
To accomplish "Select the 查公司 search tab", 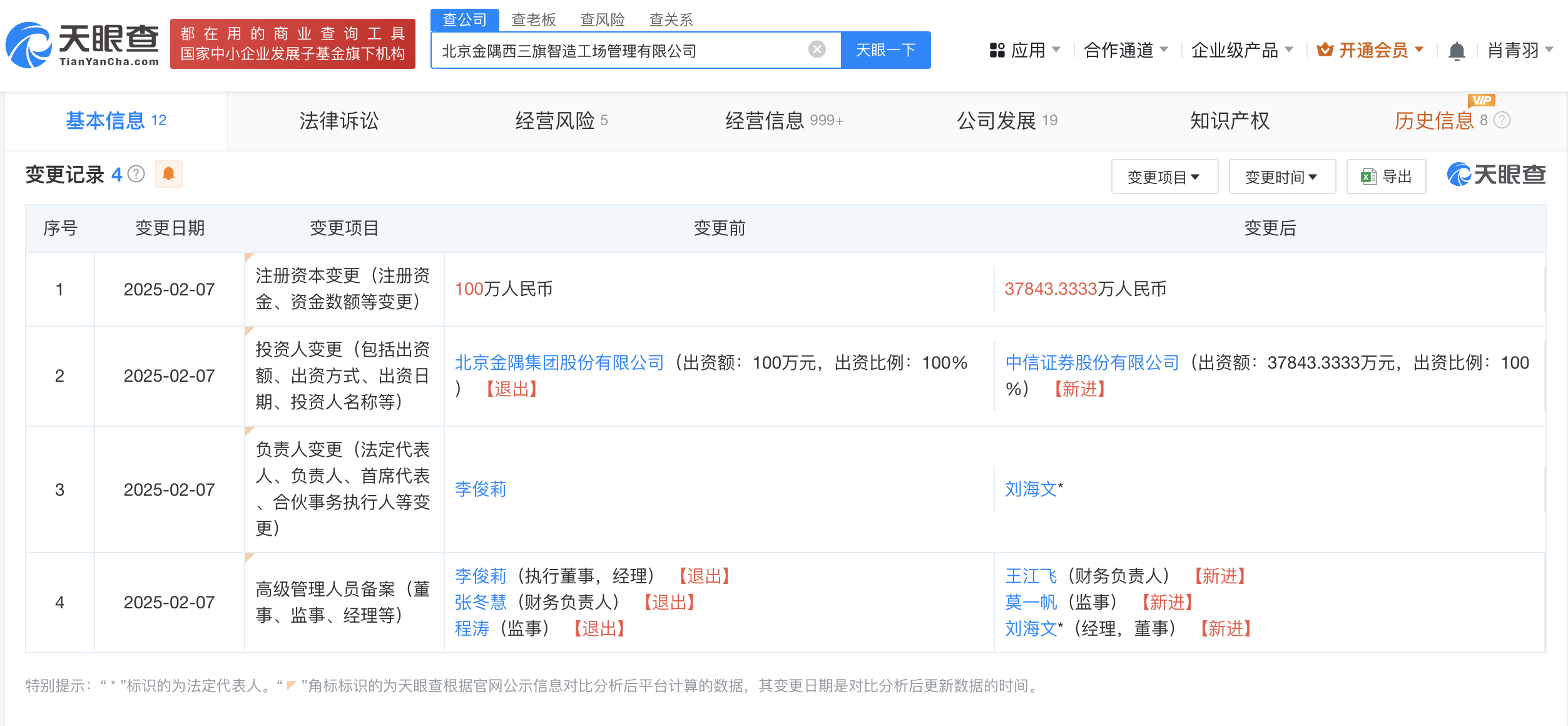I will (464, 20).
